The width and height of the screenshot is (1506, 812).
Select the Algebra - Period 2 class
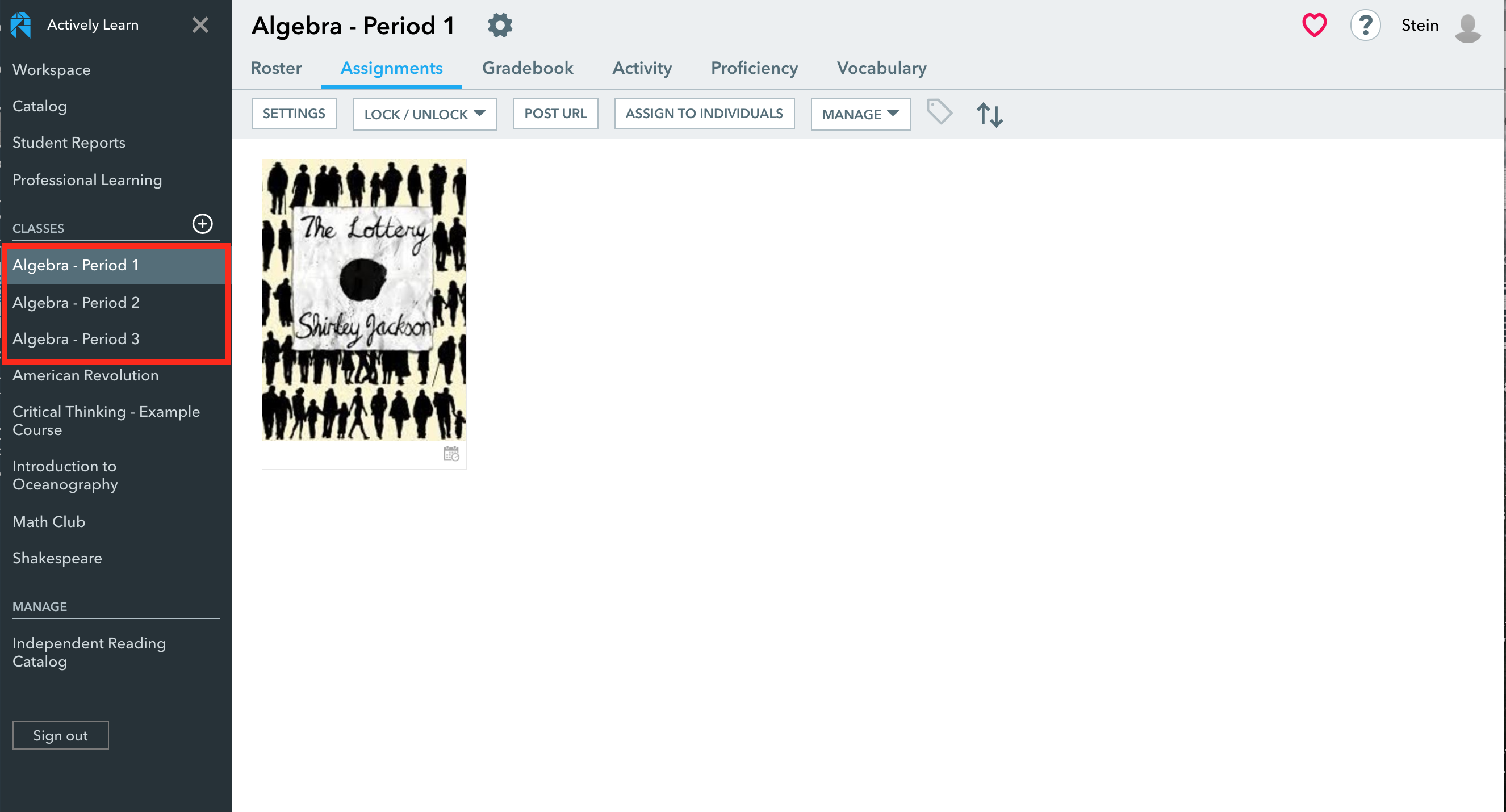[x=76, y=302]
